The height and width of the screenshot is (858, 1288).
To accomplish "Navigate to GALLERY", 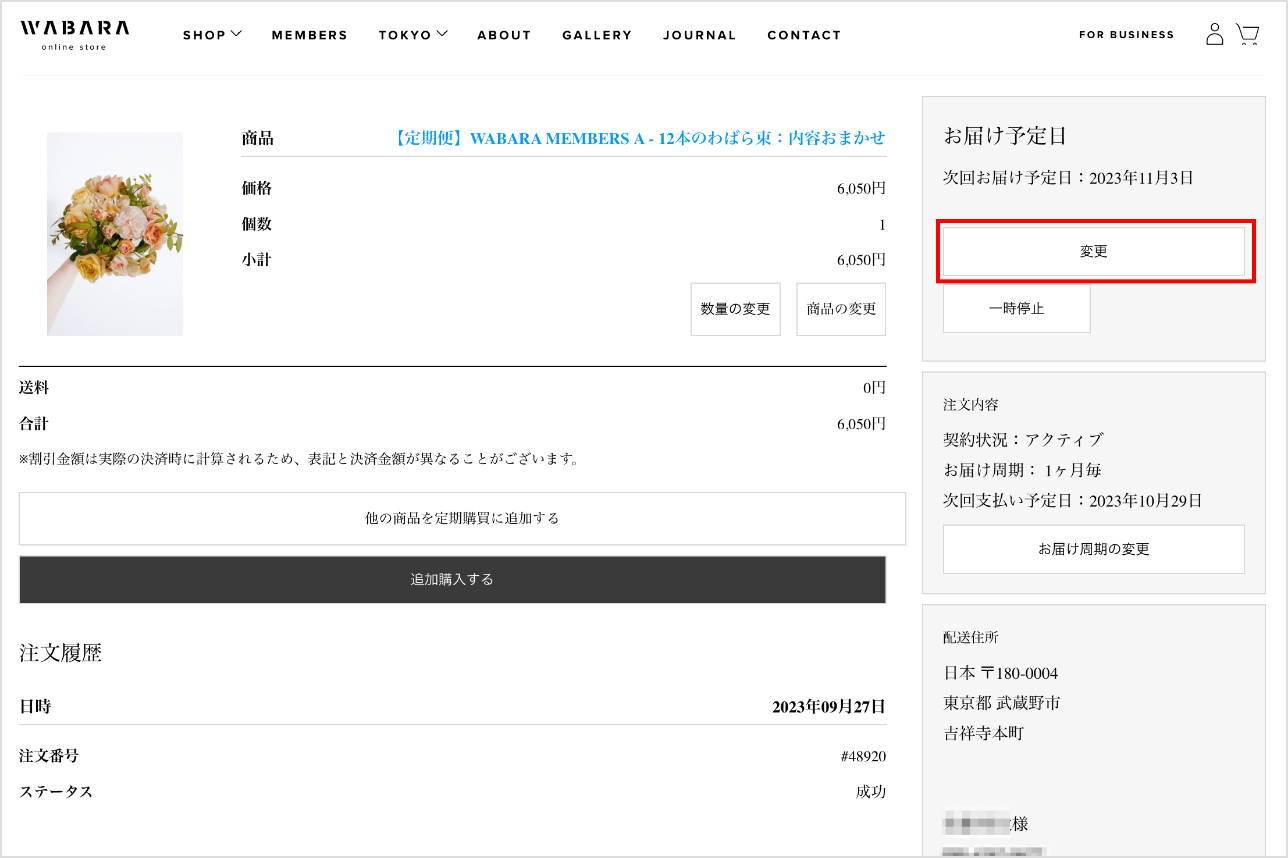I will pyautogui.click(x=597, y=35).
